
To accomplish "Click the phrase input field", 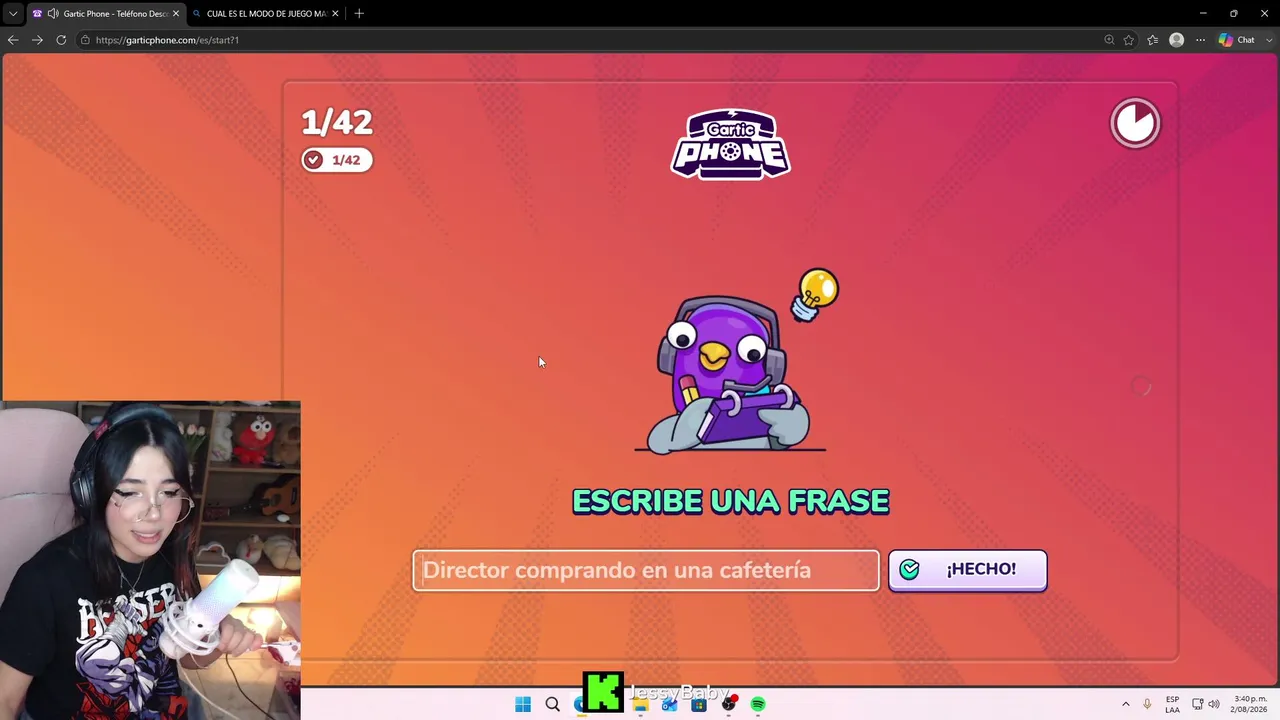I will click(646, 570).
